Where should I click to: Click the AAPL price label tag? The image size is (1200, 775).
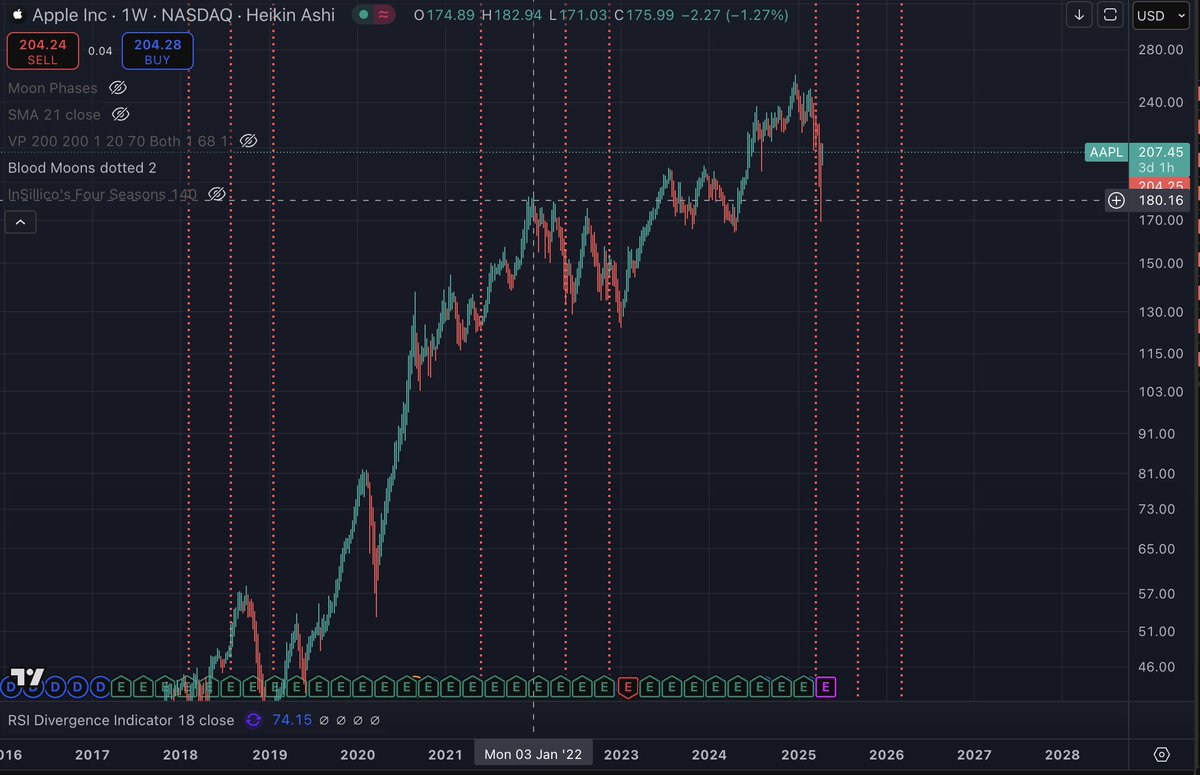tap(1108, 152)
